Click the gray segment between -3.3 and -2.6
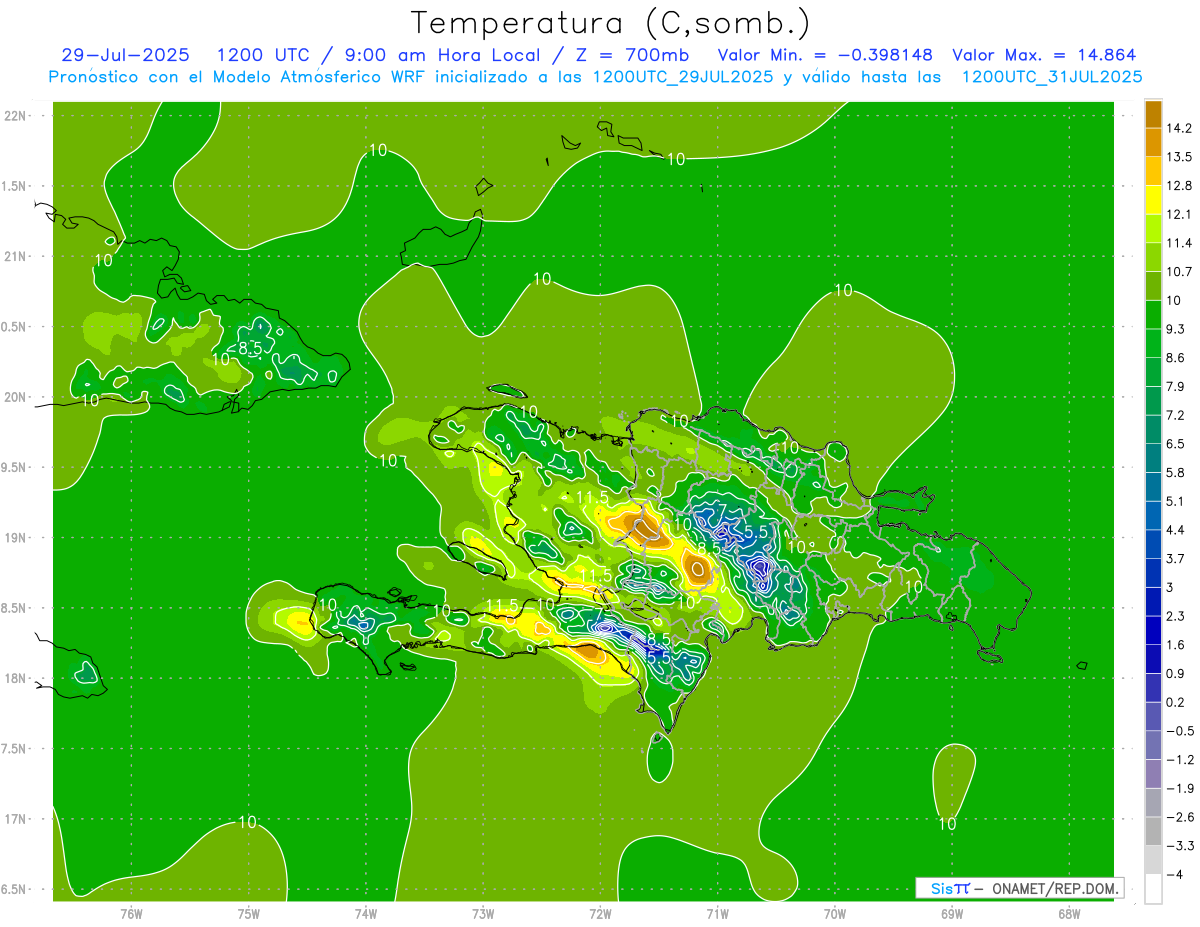The width and height of the screenshot is (1200, 927). pos(1153,832)
